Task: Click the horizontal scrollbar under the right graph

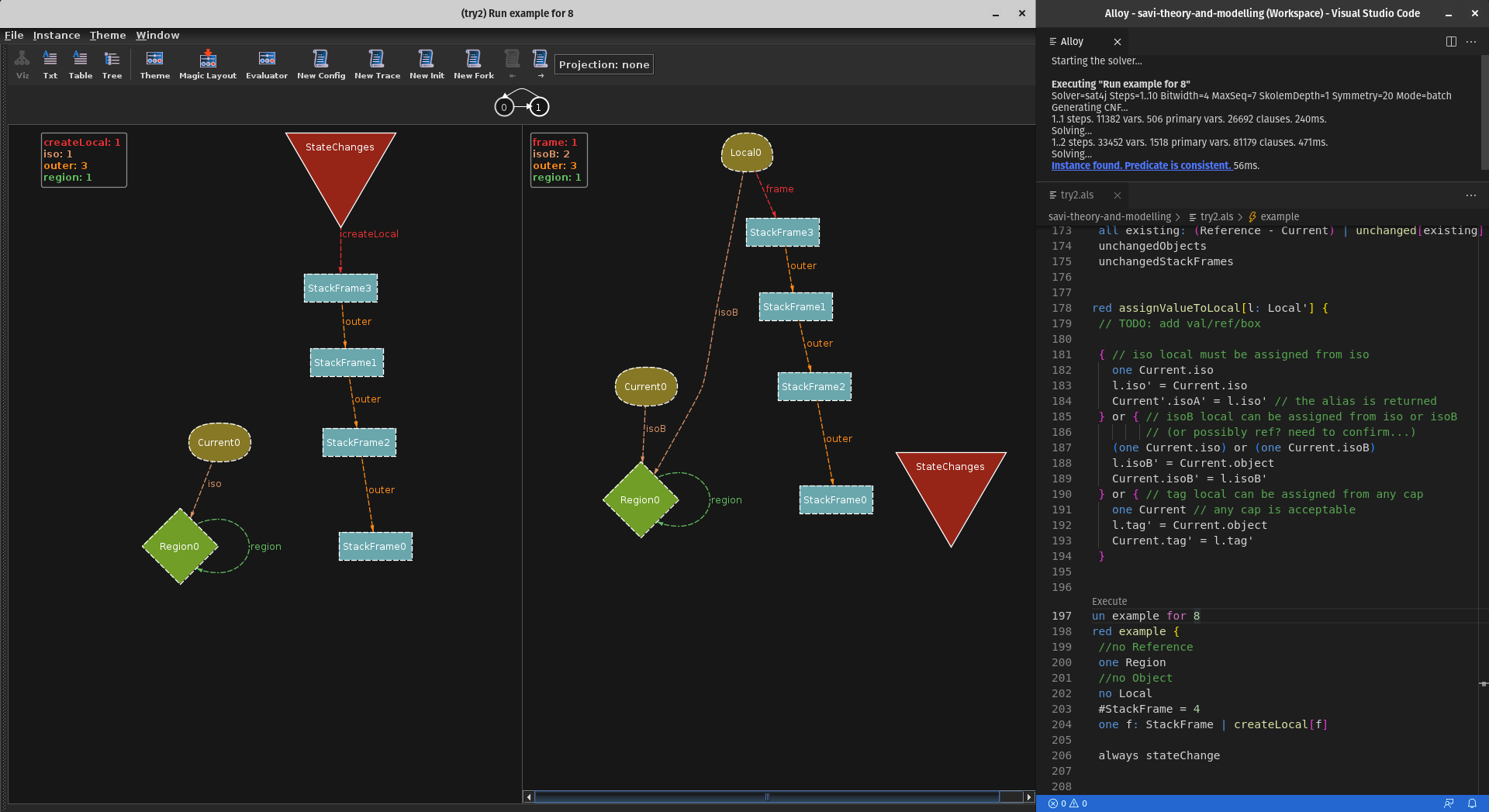Action: (766, 796)
